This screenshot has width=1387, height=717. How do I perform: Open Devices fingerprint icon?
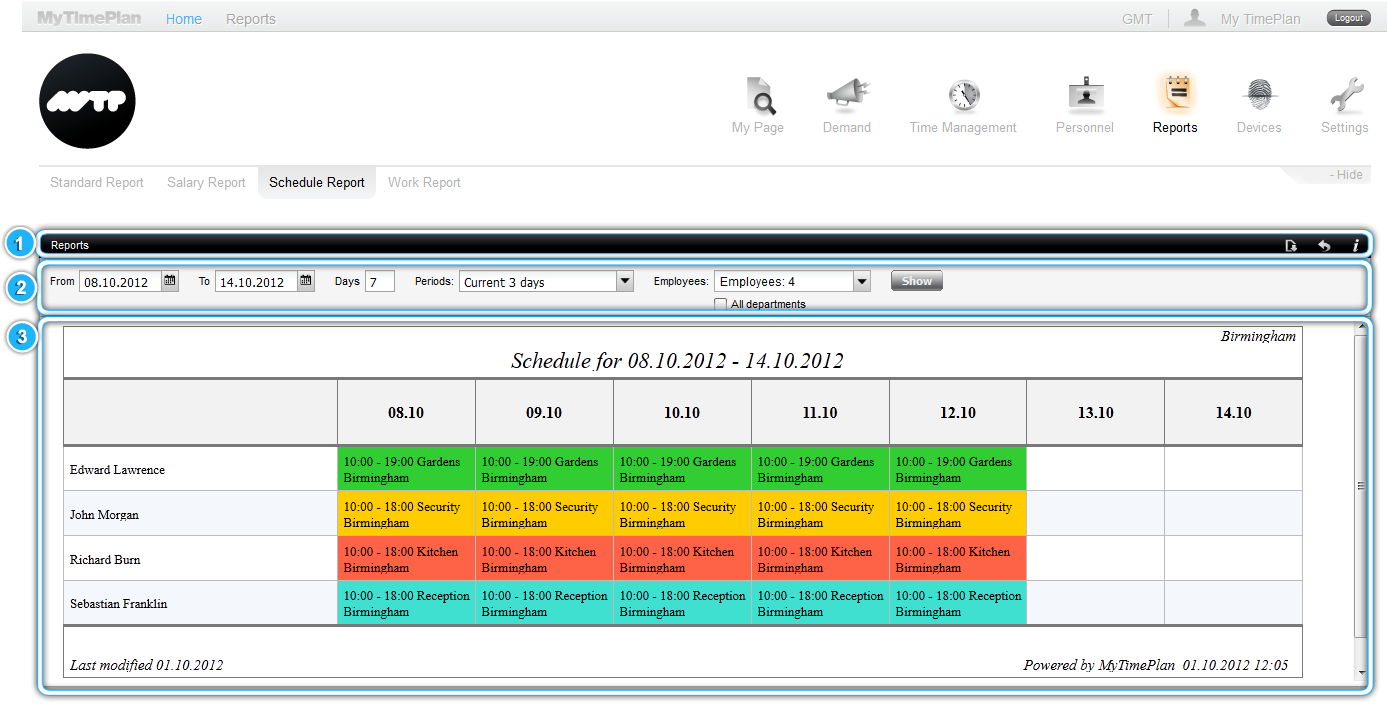(1259, 96)
